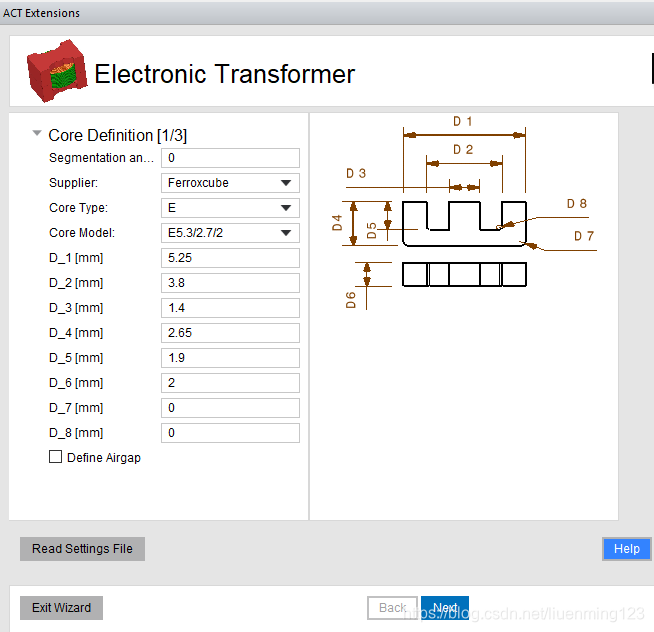Edit the D_4 [mm] value field

230,333
